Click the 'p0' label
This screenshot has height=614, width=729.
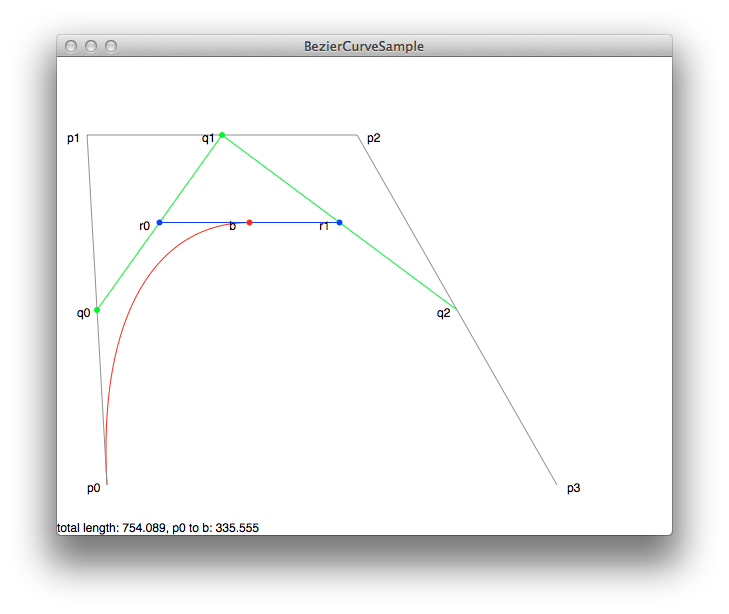[93, 488]
